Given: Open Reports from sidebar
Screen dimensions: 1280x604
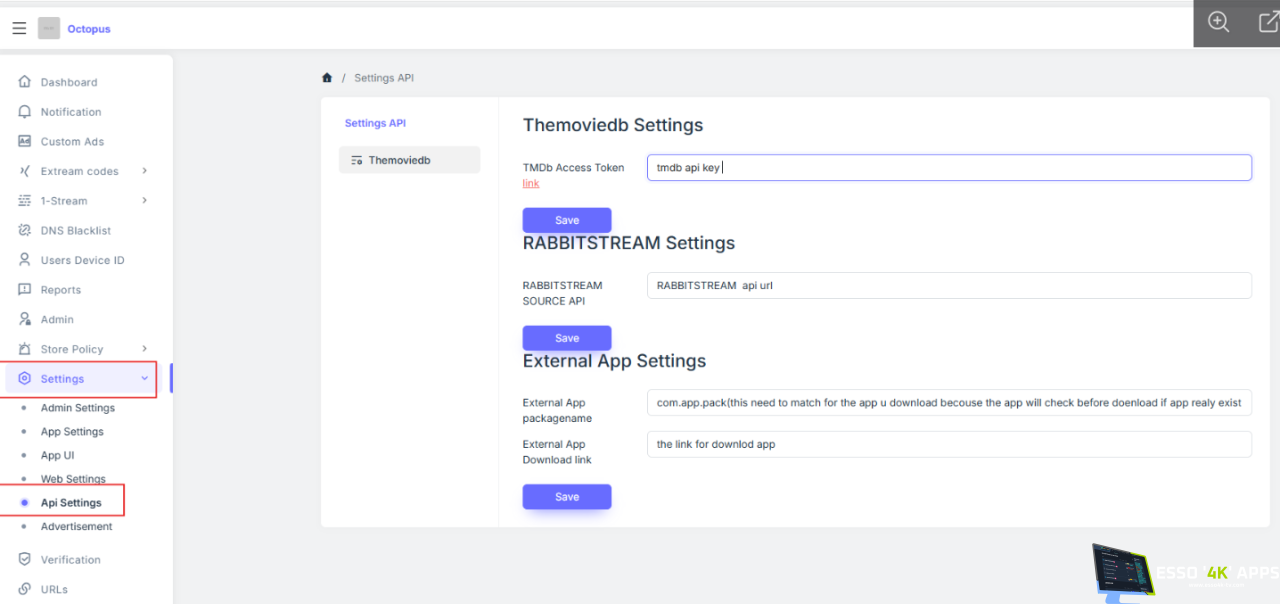Looking at the screenshot, I should (x=60, y=290).
